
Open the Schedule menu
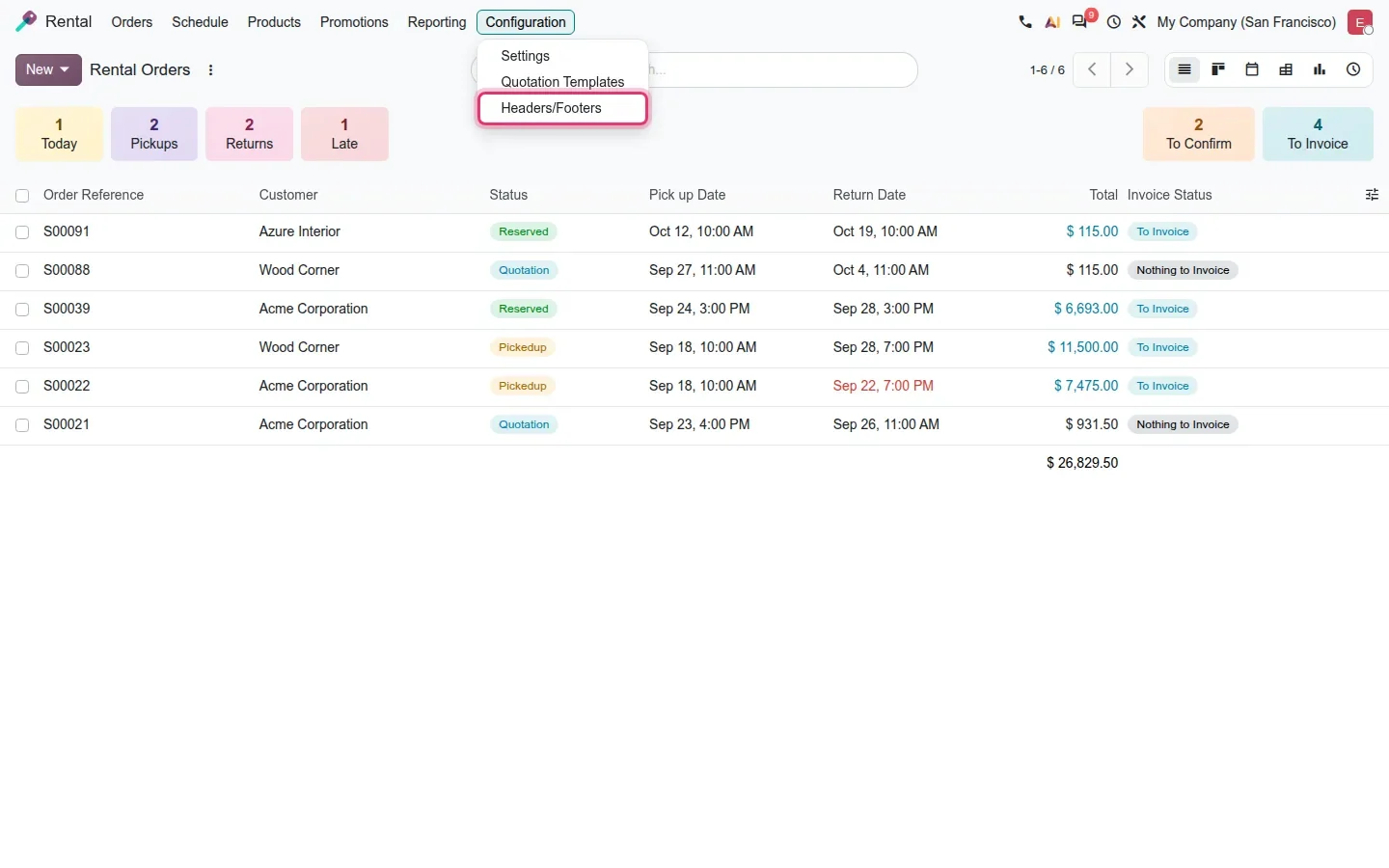point(200,22)
